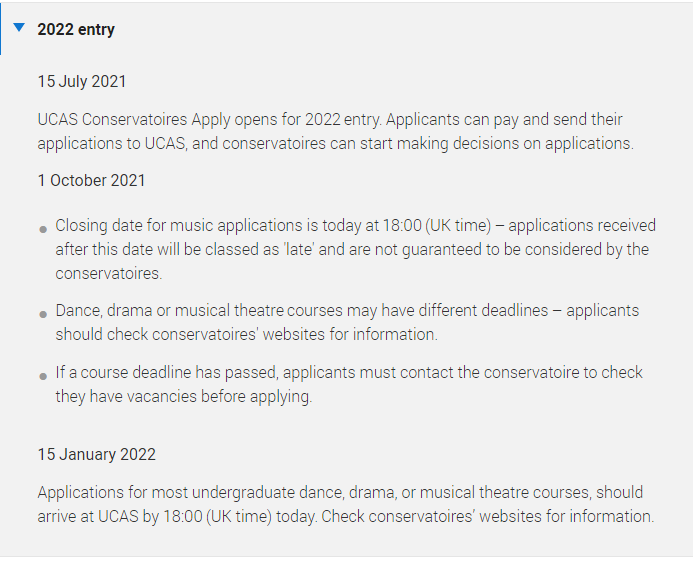Click the bullet dot before "Dance, drama or musical"
This screenshot has width=697, height=564.
click(43, 314)
